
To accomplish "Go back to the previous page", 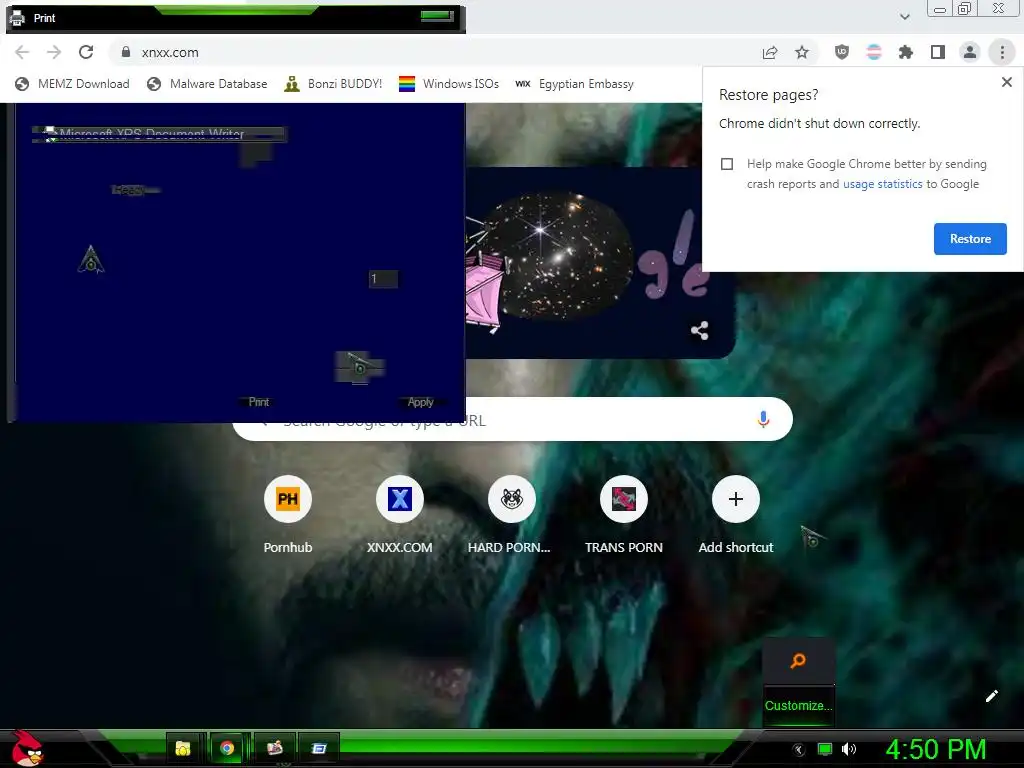I will (x=22, y=52).
